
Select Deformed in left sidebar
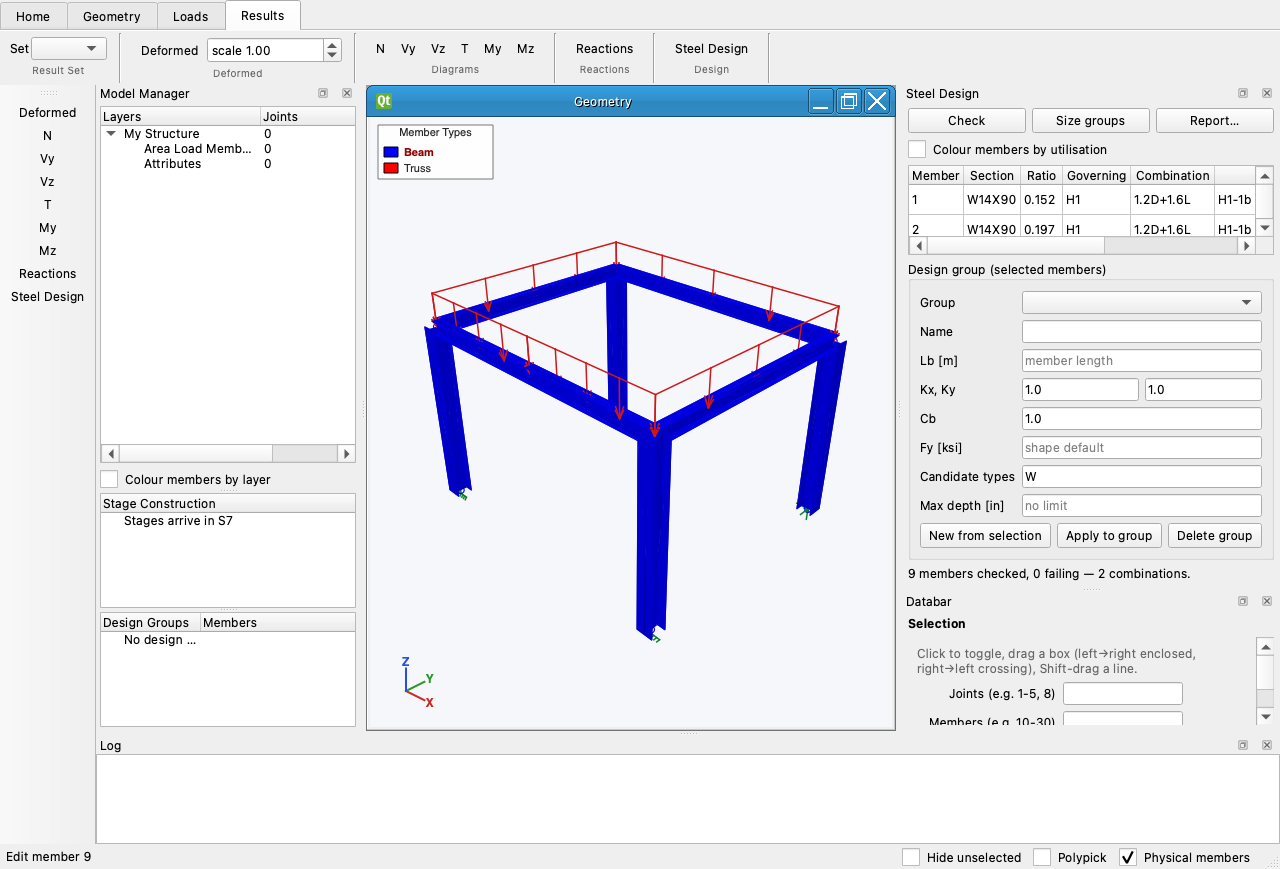pos(48,112)
